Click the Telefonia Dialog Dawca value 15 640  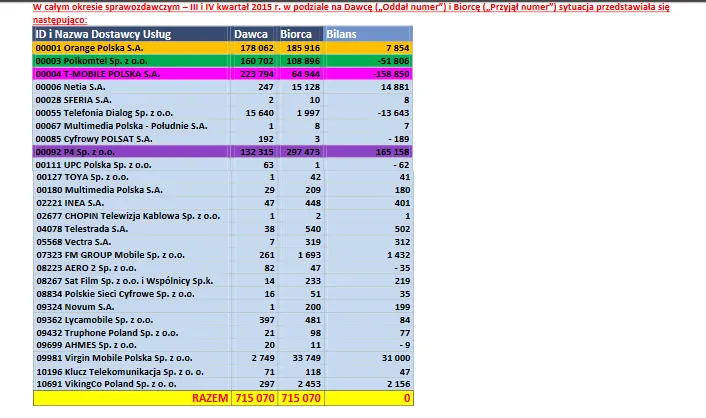(x=259, y=113)
